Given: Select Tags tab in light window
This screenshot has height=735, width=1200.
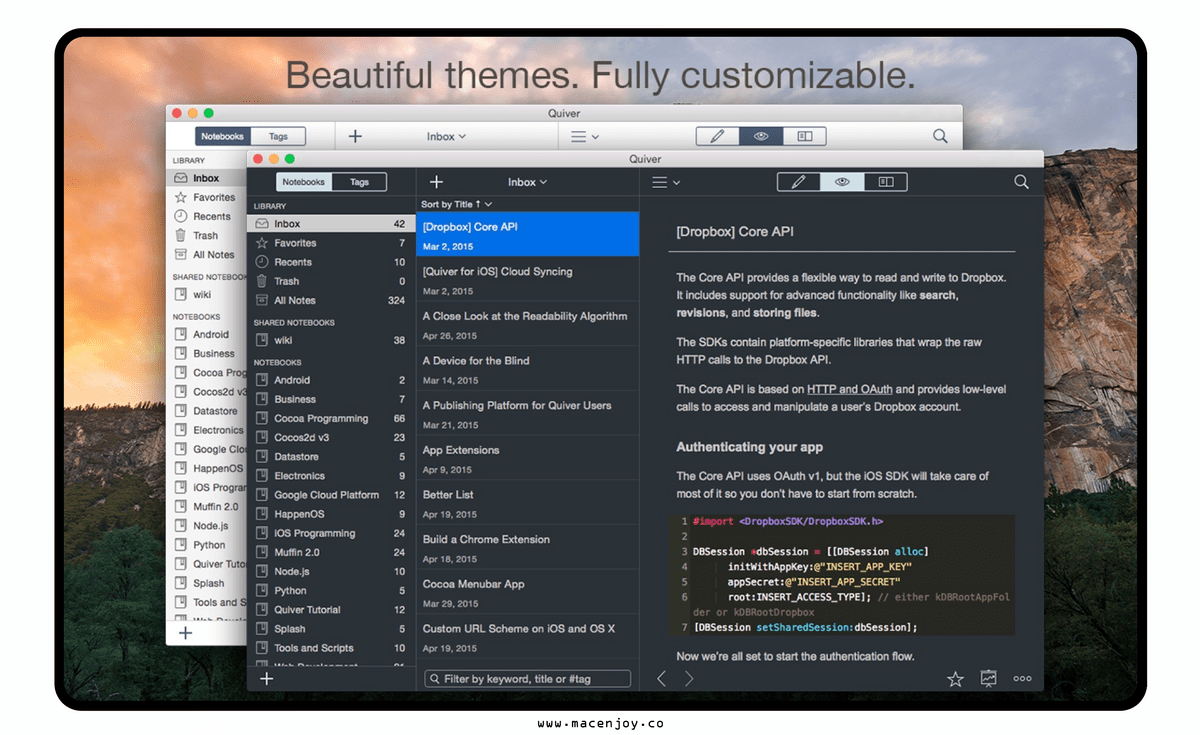Looking at the screenshot, I should click(x=278, y=136).
